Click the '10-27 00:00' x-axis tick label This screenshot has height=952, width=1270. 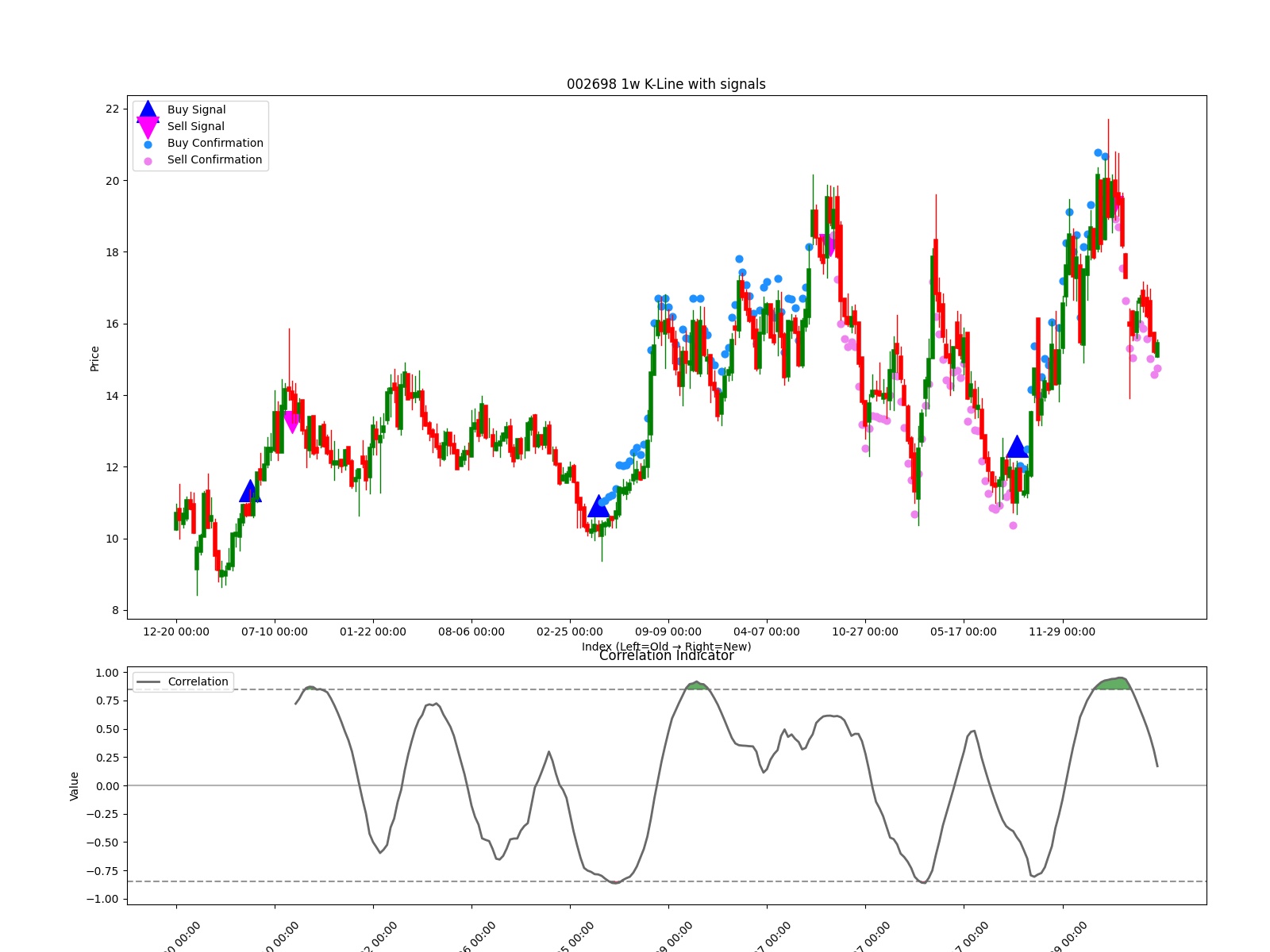[x=865, y=632]
